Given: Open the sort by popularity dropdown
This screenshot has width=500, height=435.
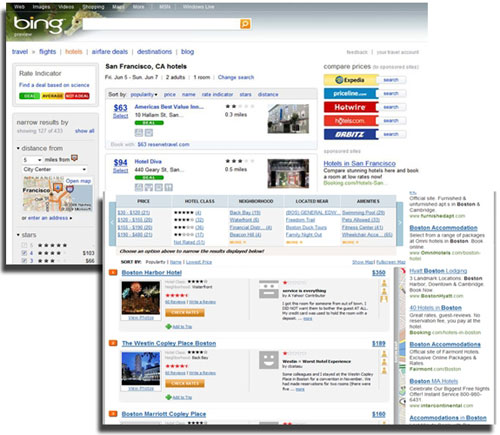Looking at the screenshot, I should click(x=144, y=95).
